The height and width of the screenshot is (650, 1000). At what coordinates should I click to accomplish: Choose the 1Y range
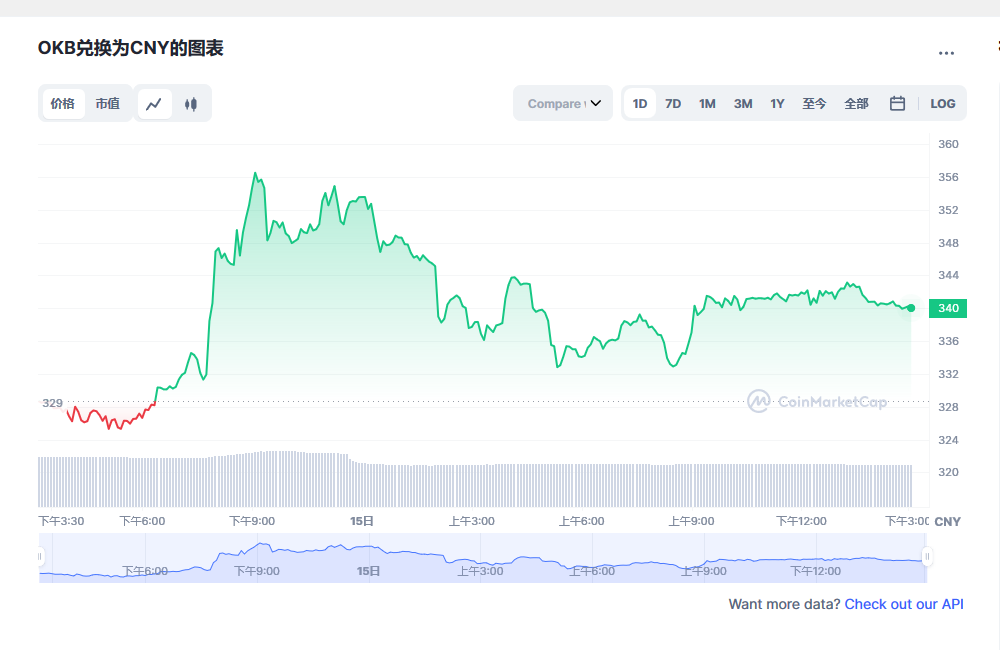777,103
